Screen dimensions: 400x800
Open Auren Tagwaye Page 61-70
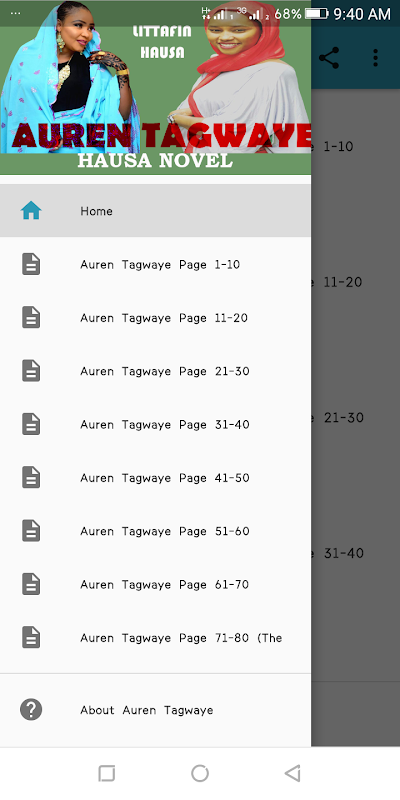155,584
